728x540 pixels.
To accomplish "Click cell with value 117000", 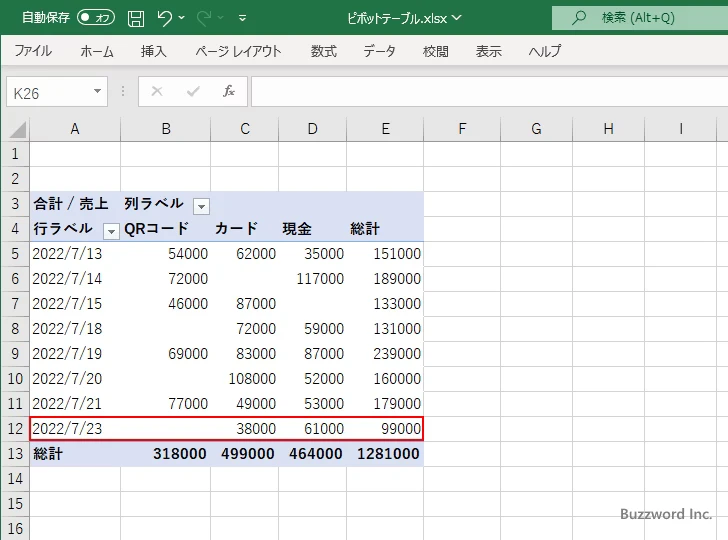I will (312, 279).
